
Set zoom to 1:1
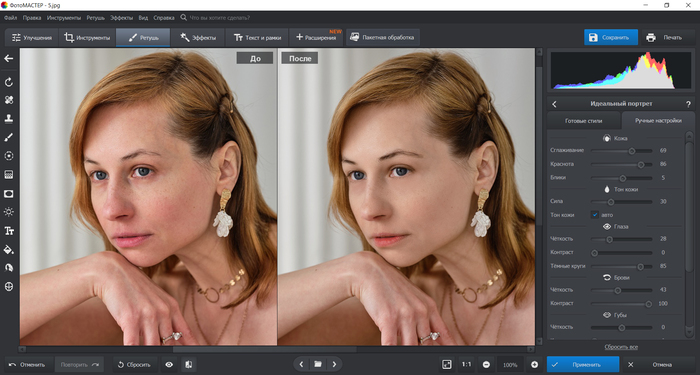[467, 365]
